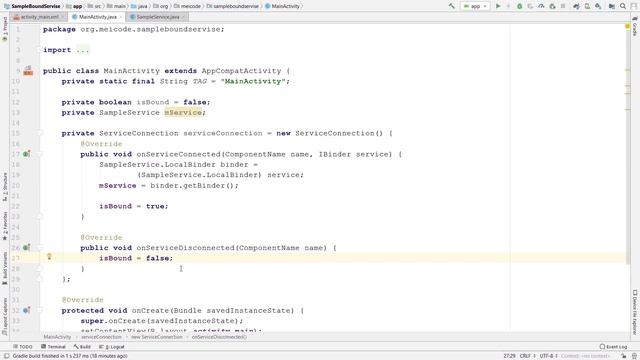The image size is (640, 360).
Task: Open the Logcat tool window
Action: pos(112,347)
